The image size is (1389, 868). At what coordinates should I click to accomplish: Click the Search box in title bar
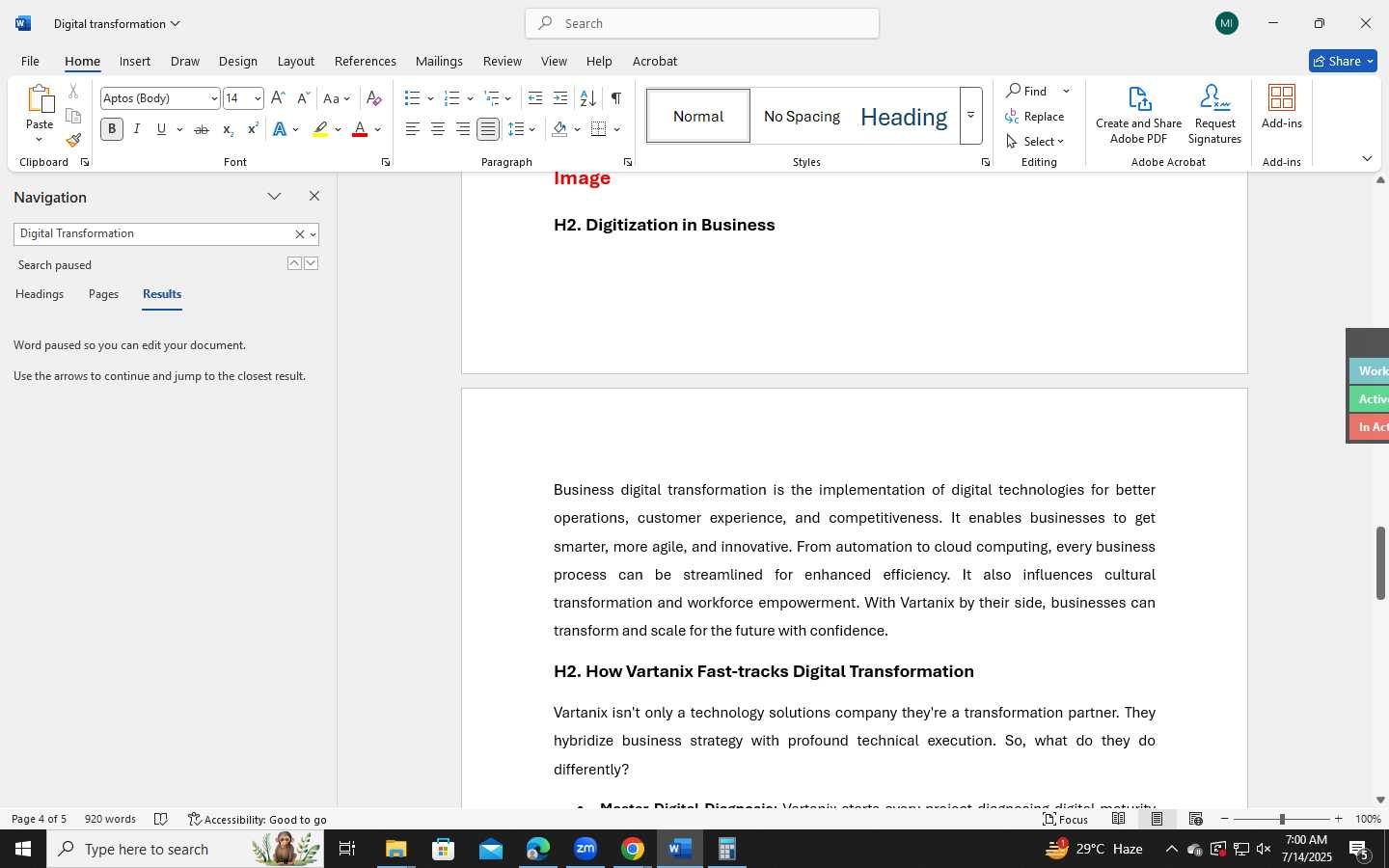702,23
